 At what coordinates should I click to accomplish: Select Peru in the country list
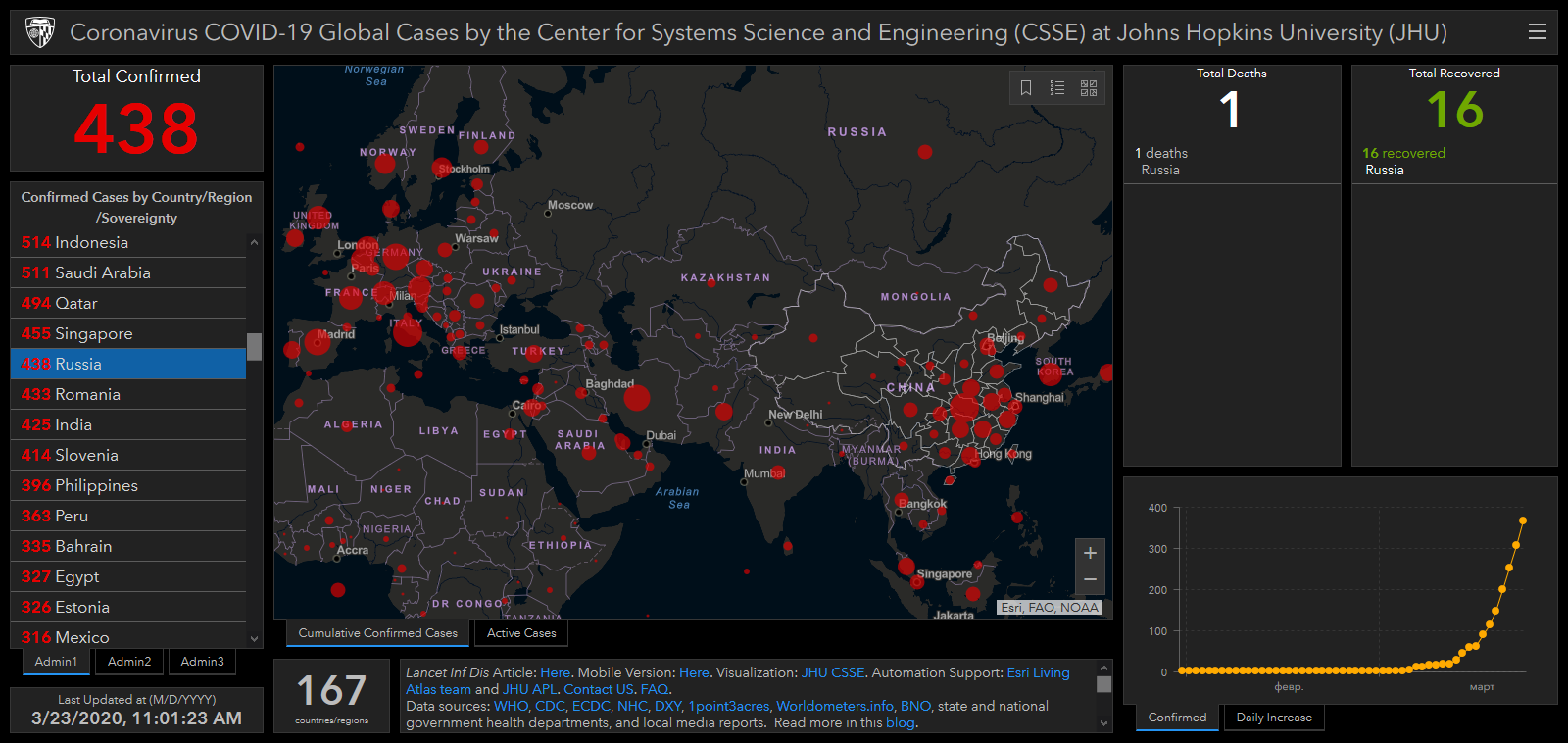click(128, 516)
